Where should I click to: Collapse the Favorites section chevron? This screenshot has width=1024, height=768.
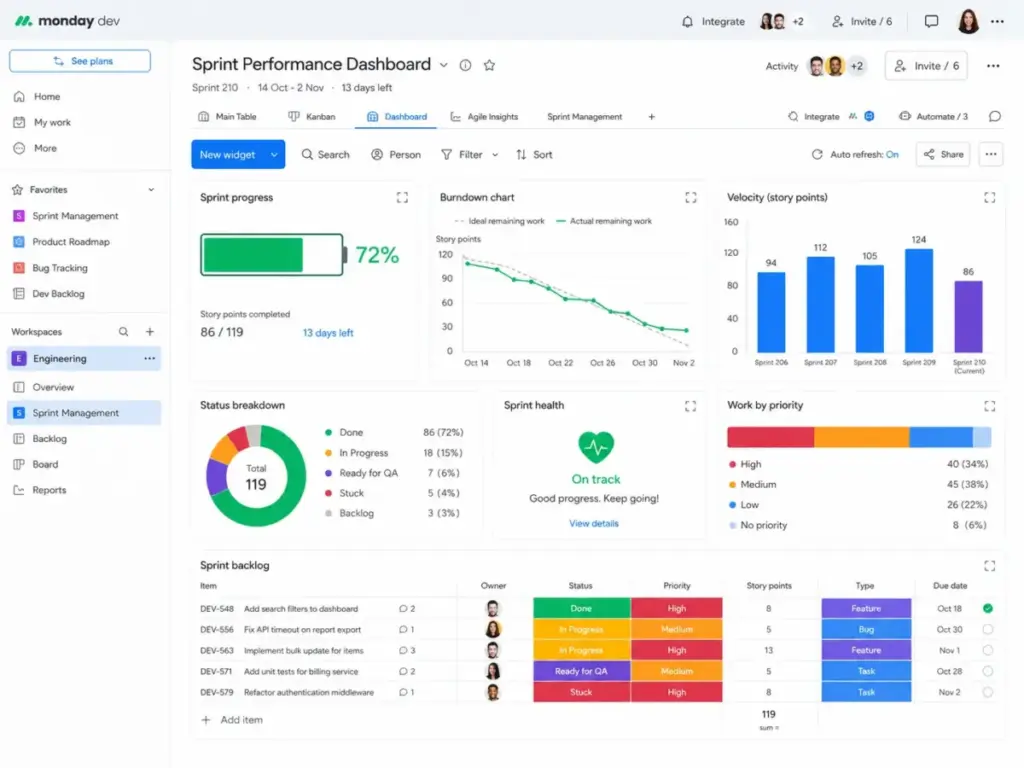pyautogui.click(x=151, y=190)
